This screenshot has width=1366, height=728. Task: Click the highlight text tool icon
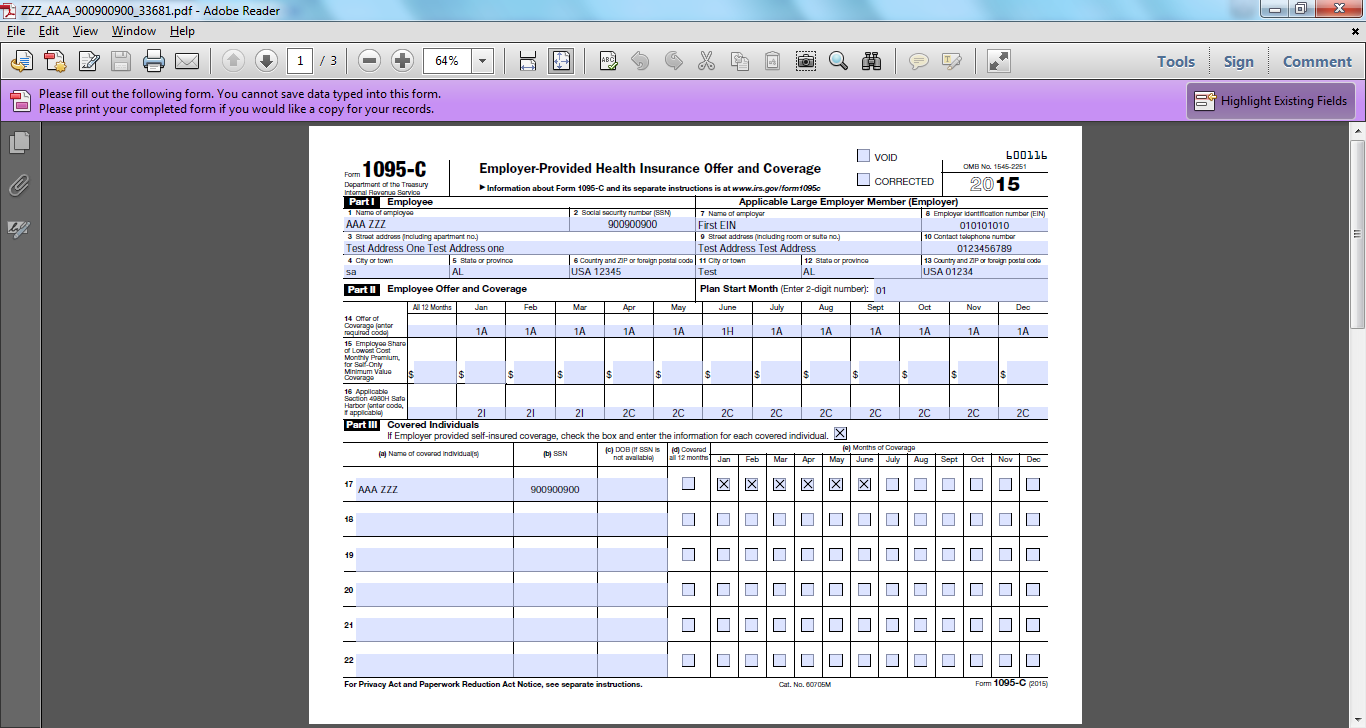(951, 61)
